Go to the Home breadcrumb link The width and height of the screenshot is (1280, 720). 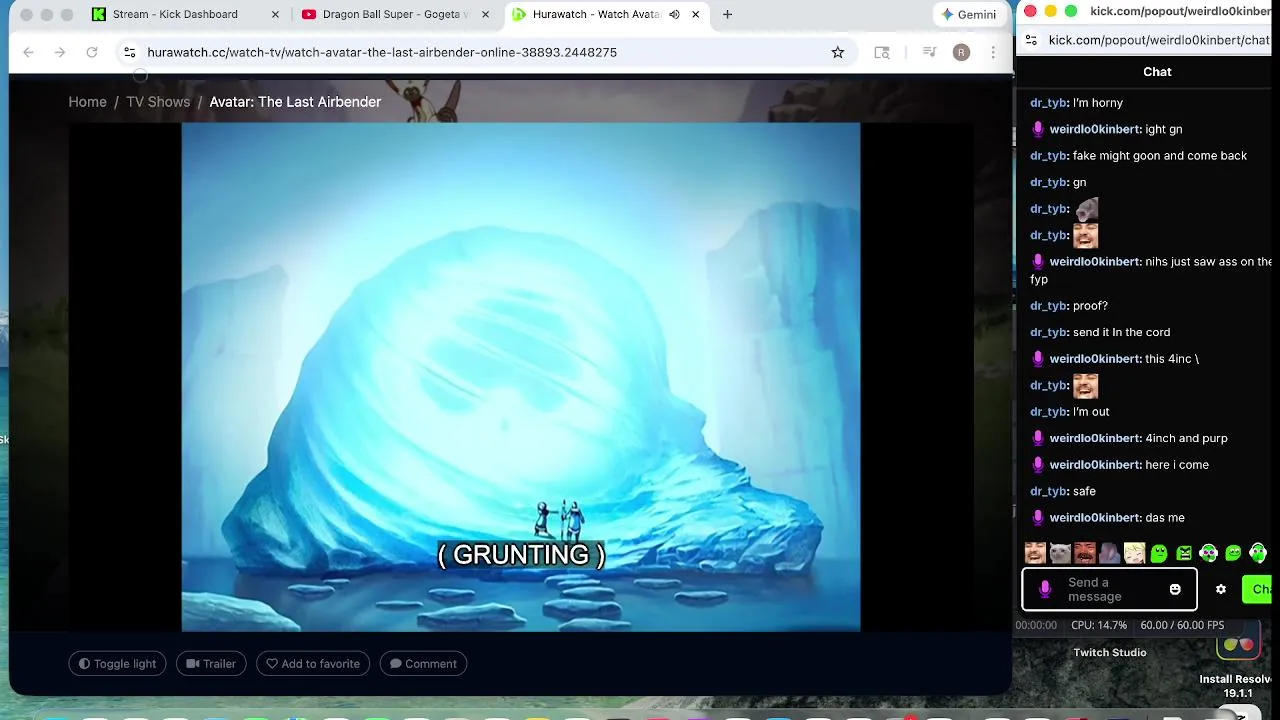pyautogui.click(x=87, y=102)
